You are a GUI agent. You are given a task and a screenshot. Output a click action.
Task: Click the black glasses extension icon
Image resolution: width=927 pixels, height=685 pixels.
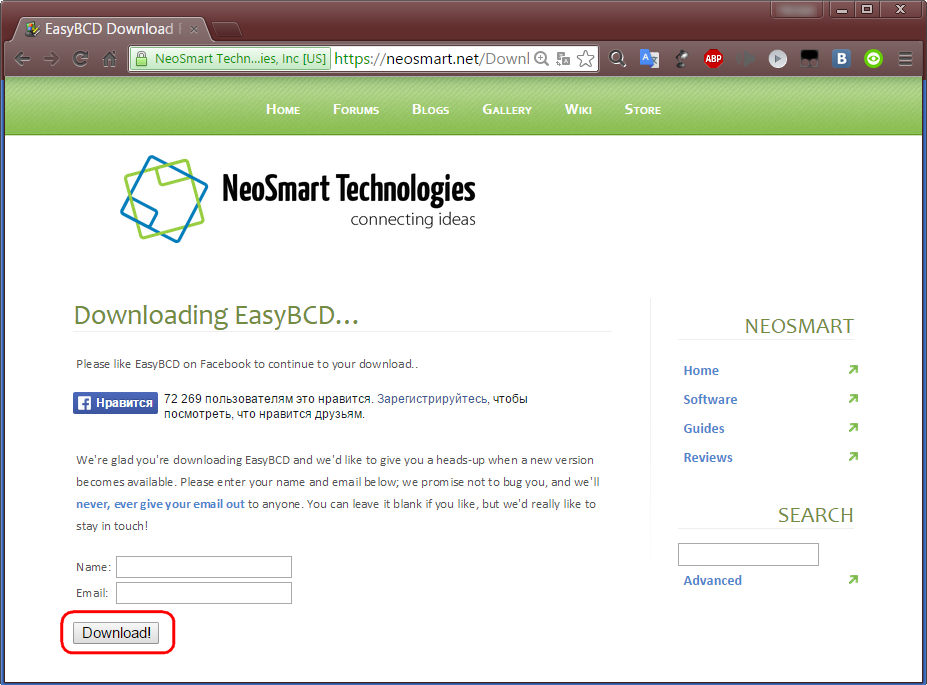pos(809,59)
